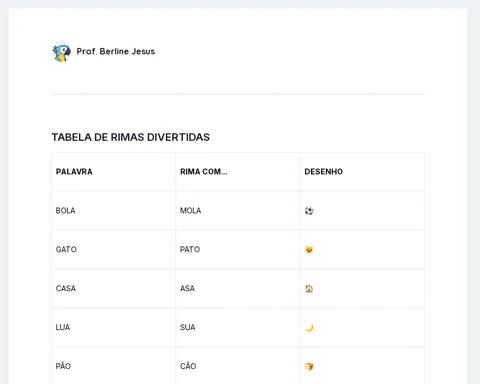Select the title TABELA DE RIMAS DIVERTIDAS
Viewport: 480px width, 384px height.
coord(131,137)
